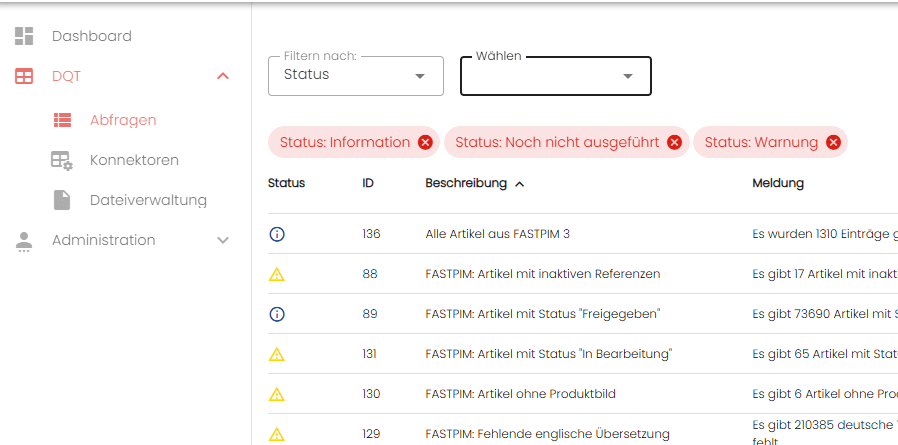Click warning status icon for ID 129
Viewport: 898px width, 445px height.
tap(277, 434)
